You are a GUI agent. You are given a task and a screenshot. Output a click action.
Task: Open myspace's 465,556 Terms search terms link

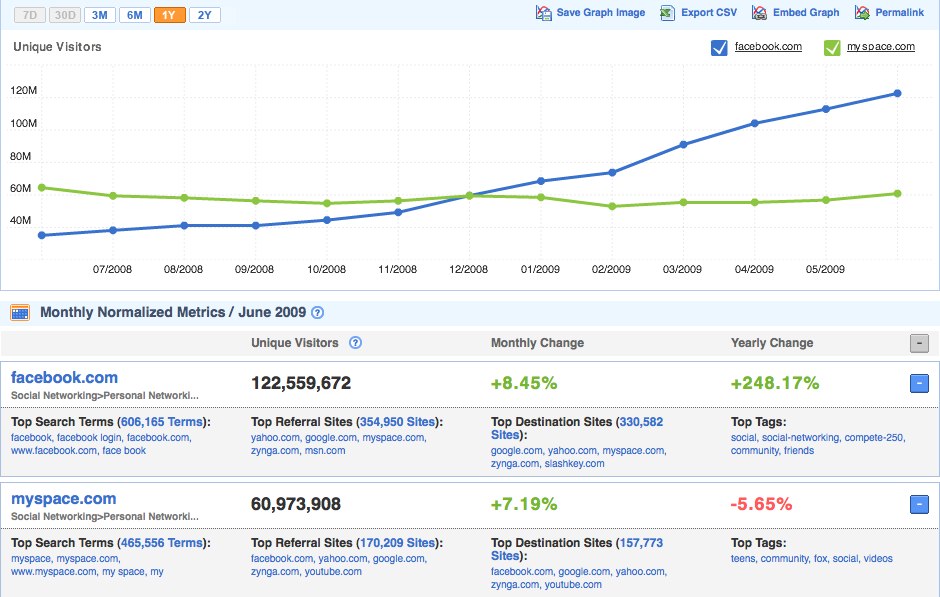[x=161, y=543]
